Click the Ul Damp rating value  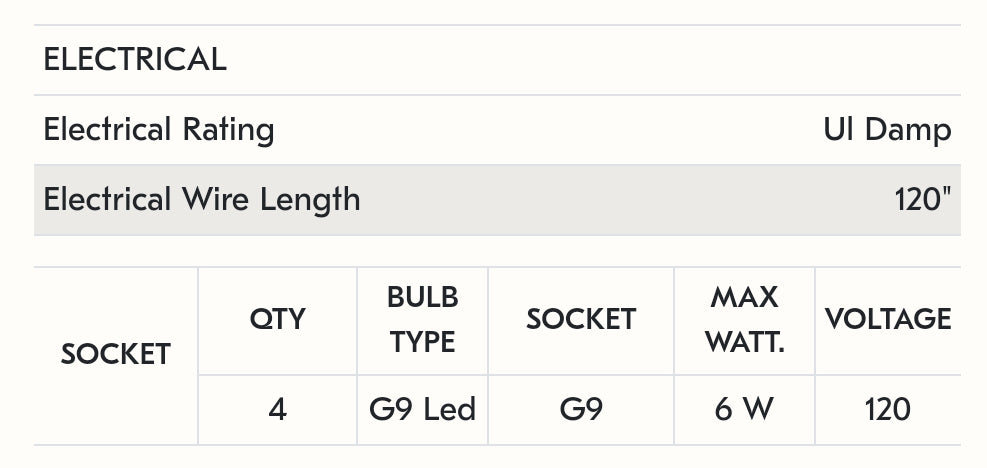tap(887, 130)
